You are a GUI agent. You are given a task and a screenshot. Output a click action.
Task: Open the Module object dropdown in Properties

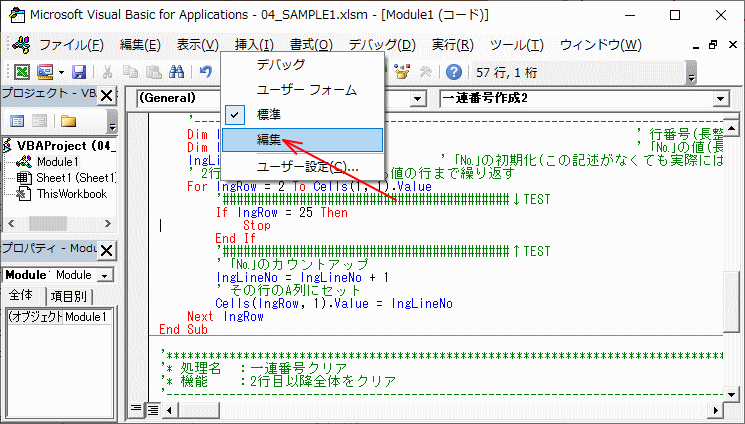coord(105,275)
